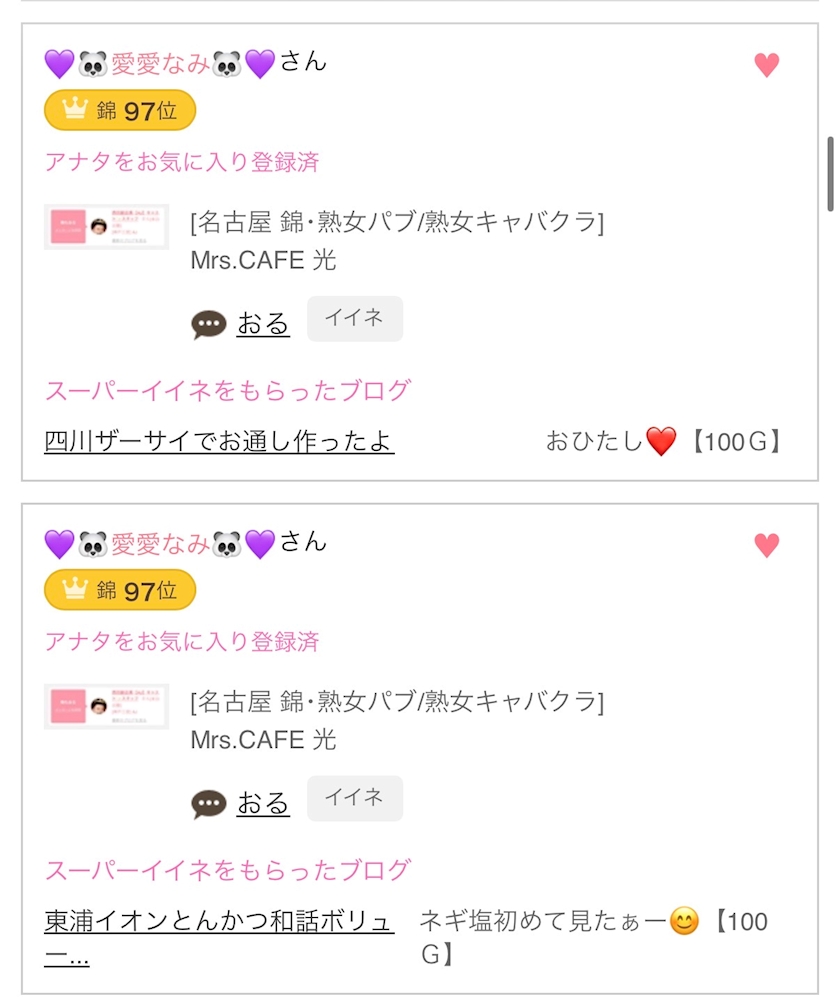Select Mrs.CAFE 光 shop name, second card
The image size is (840, 1006).
tap(263, 740)
